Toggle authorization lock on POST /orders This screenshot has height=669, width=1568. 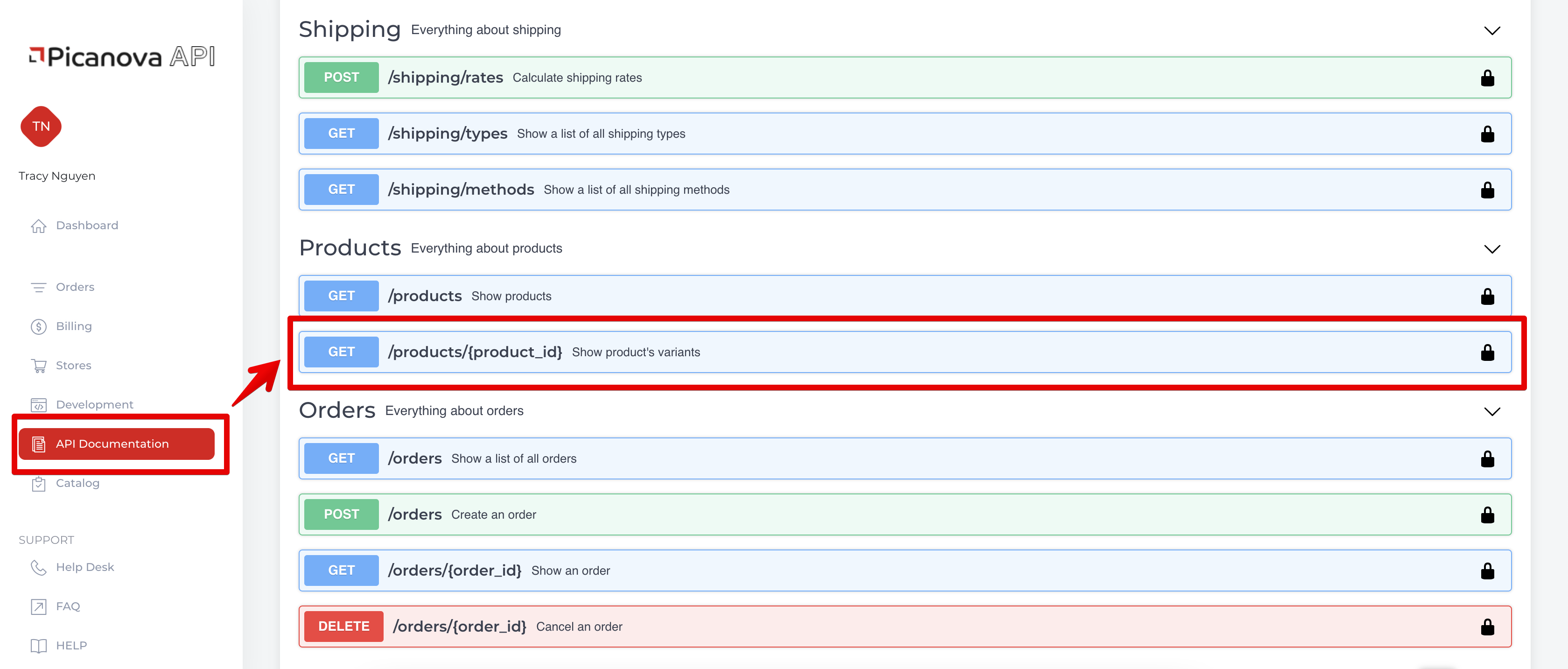click(x=1487, y=515)
